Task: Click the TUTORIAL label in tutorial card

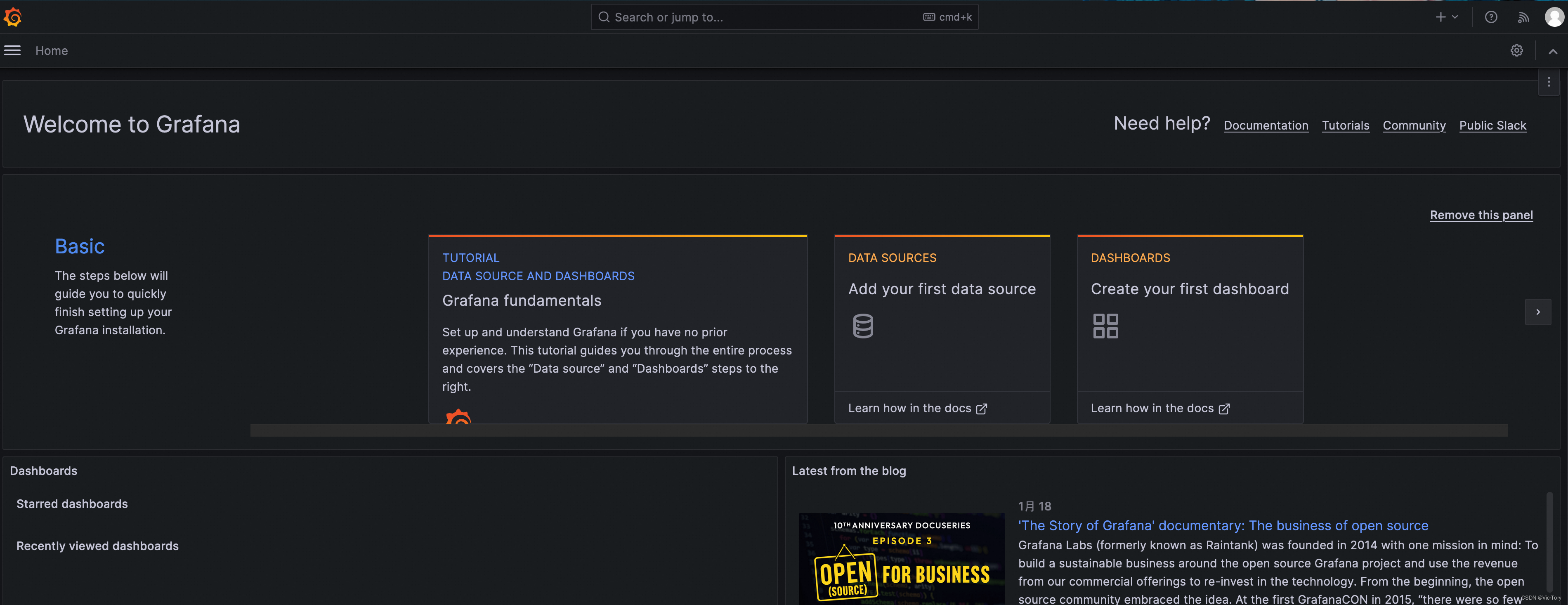Action: (470, 258)
